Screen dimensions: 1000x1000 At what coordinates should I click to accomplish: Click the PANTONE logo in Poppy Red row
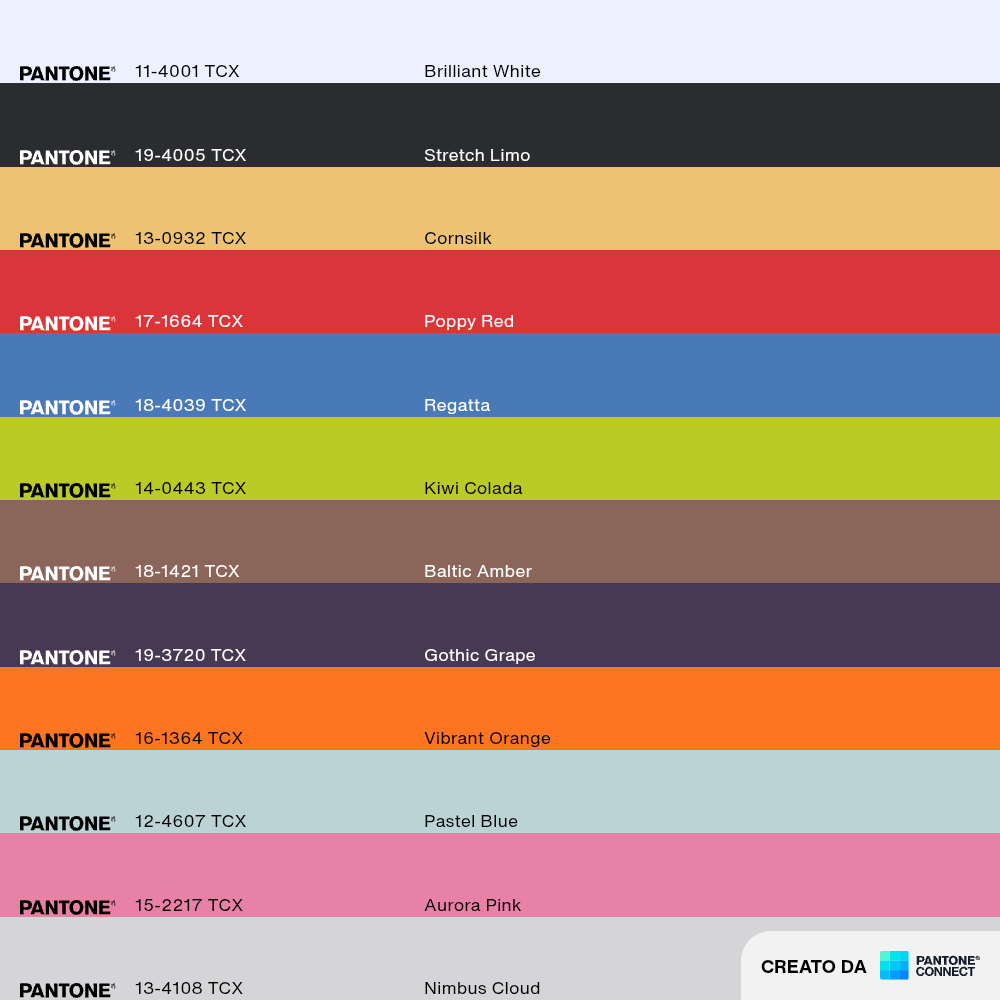[x=67, y=323]
